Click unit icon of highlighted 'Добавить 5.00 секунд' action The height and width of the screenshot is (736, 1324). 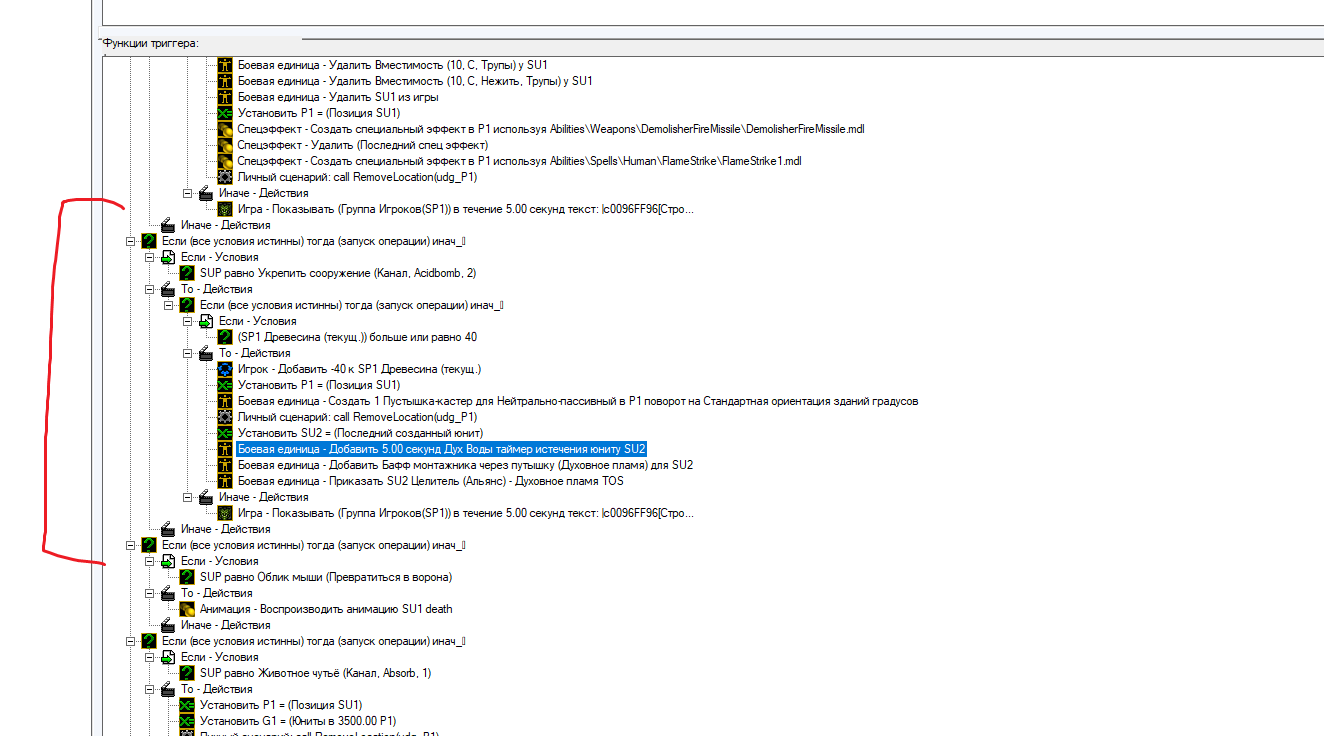pos(225,449)
